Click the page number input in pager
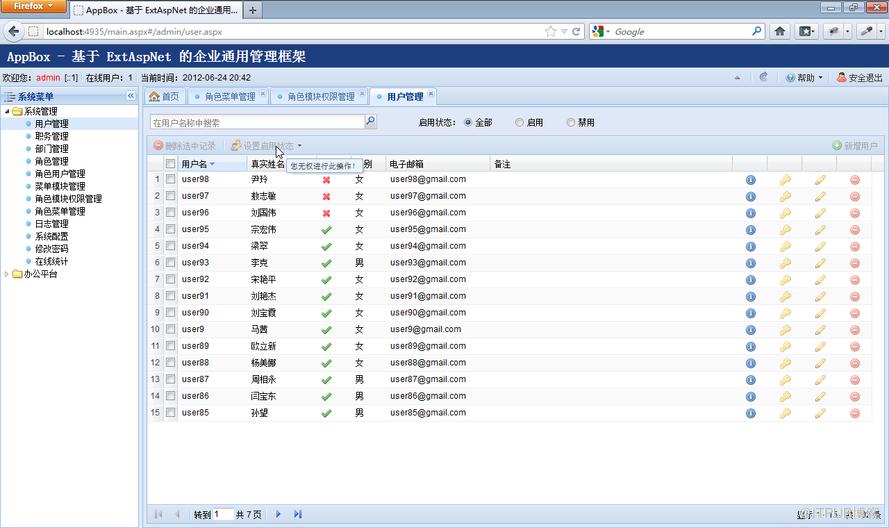Screen dimensions: 889x528 click(223, 514)
